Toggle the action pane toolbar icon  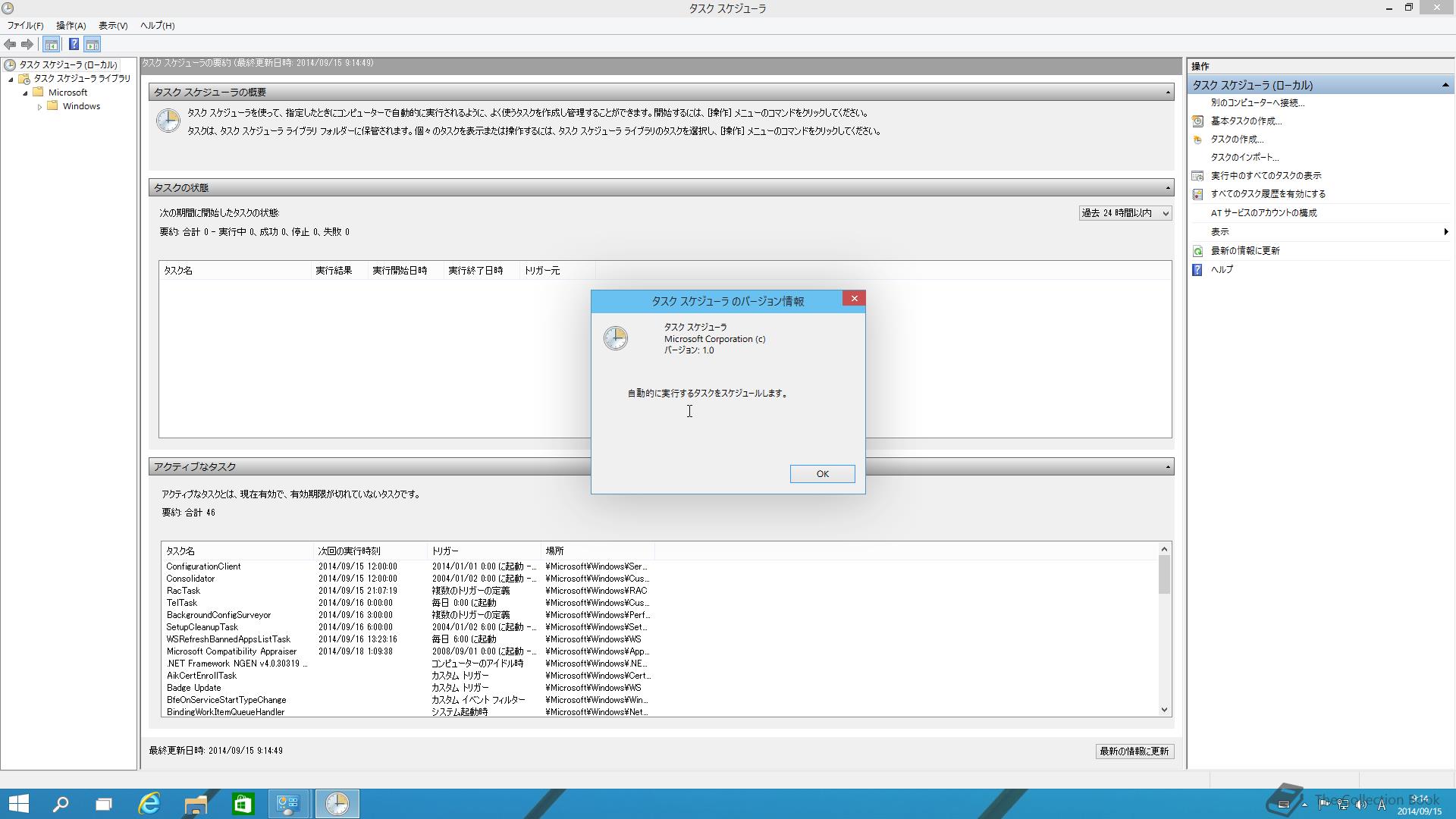(93, 44)
